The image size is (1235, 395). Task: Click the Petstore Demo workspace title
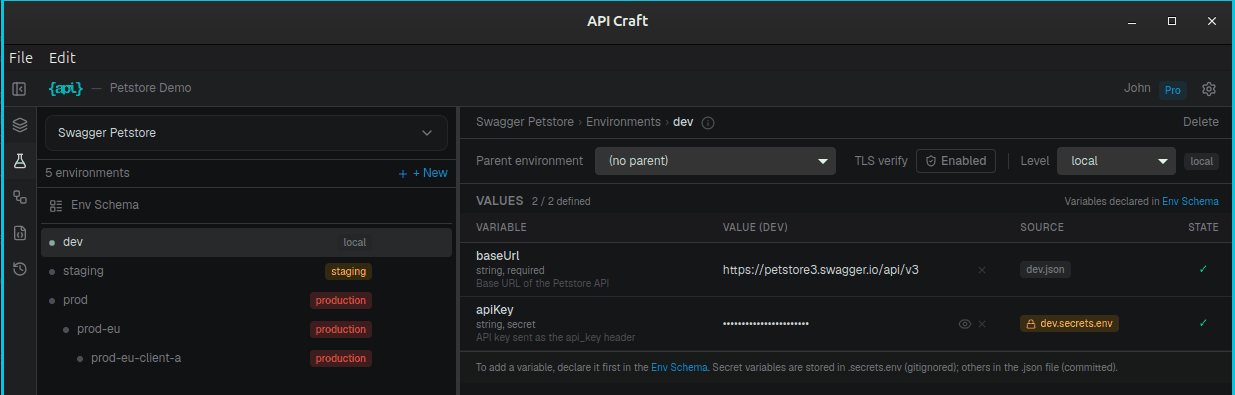(150, 88)
